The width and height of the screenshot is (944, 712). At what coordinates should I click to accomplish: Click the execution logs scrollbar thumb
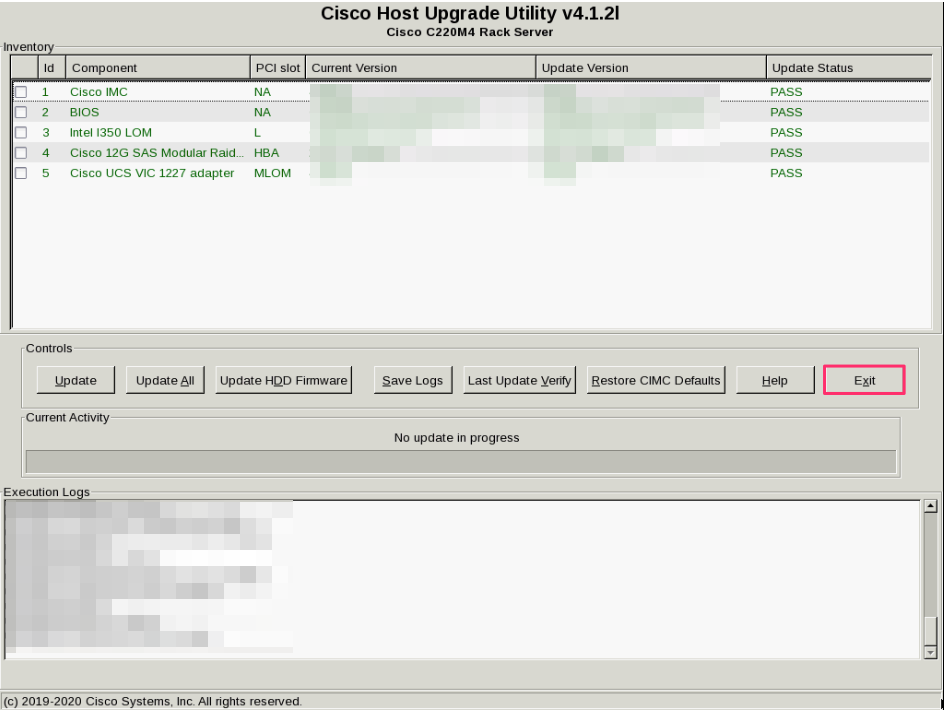(931, 631)
